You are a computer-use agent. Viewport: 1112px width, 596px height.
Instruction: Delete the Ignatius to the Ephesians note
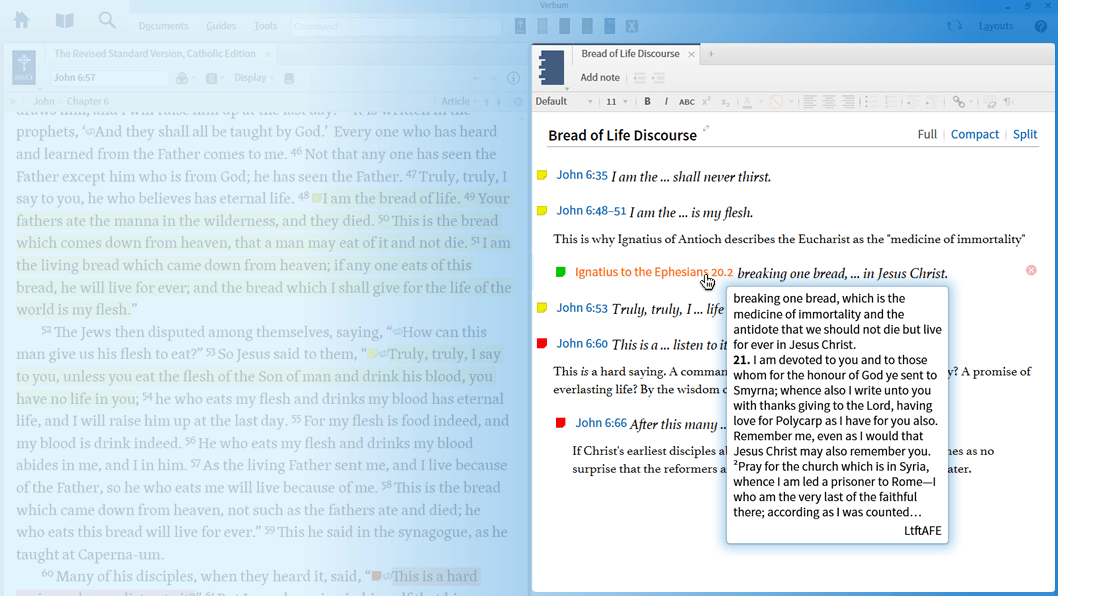tap(1031, 270)
